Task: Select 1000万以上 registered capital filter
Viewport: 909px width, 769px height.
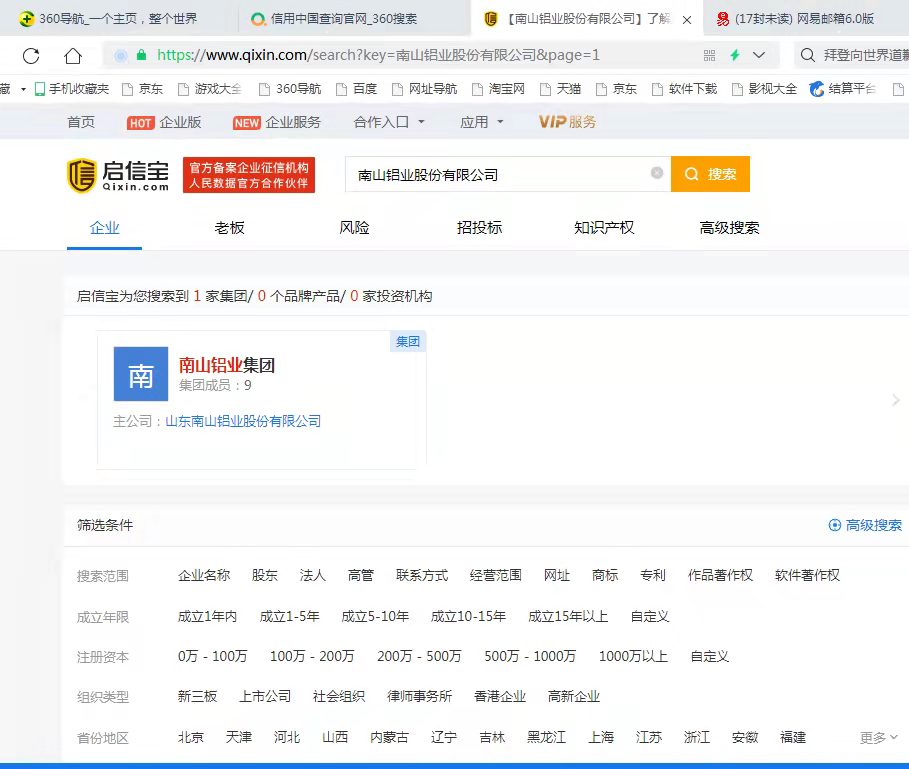Action: tap(633, 657)
